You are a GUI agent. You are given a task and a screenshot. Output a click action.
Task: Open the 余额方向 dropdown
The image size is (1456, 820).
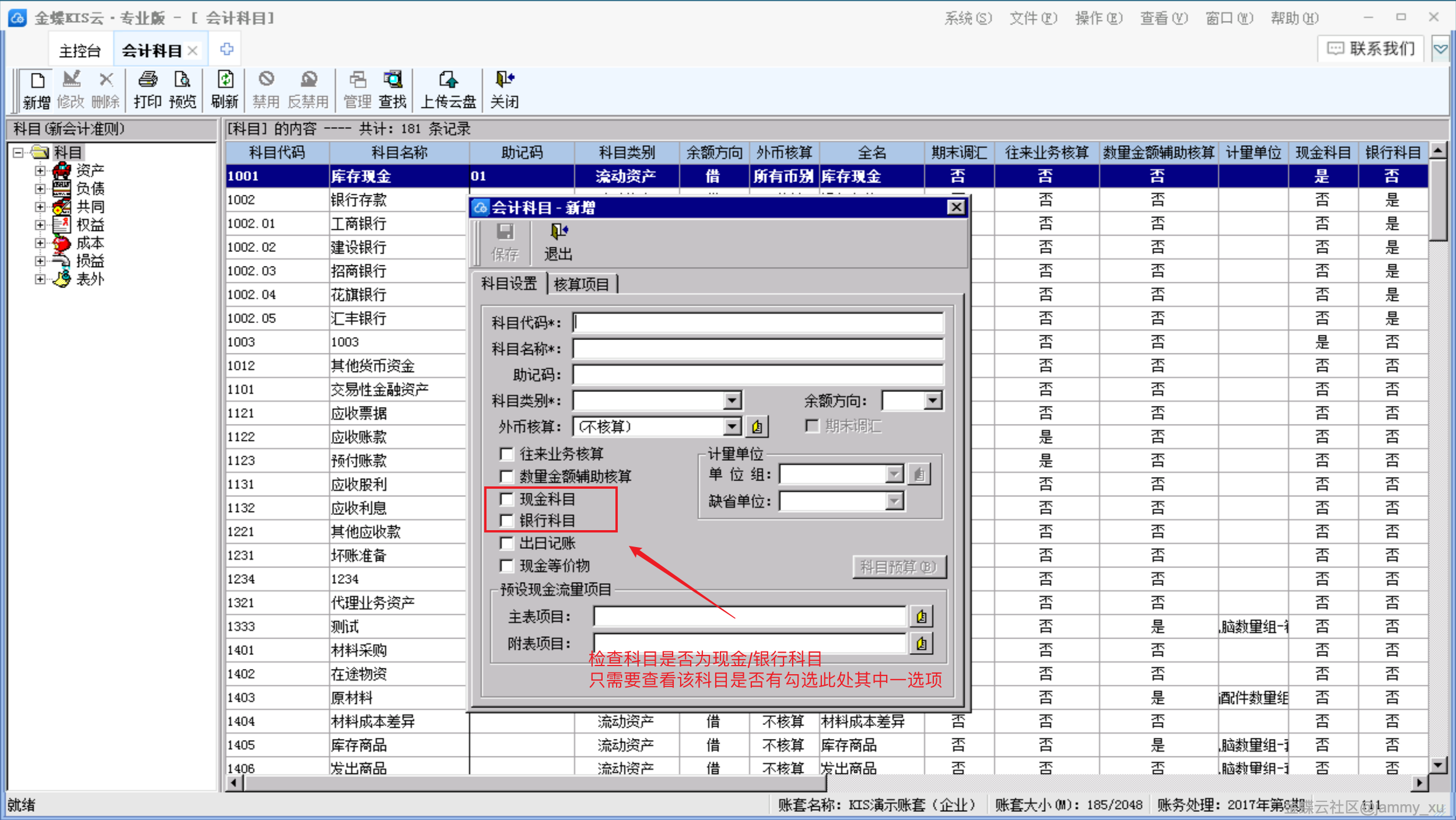click(x=932, y=401)
